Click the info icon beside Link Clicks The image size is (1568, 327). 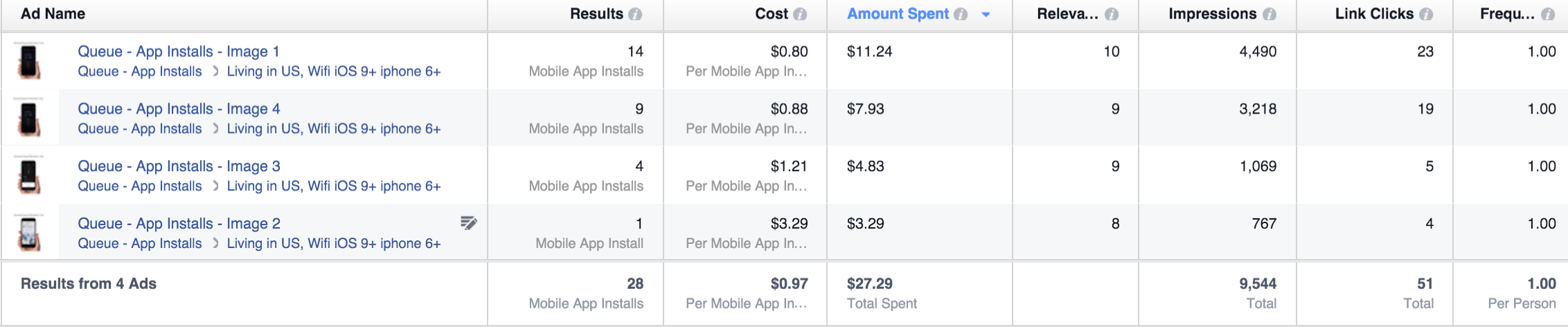pos(1426,15)
